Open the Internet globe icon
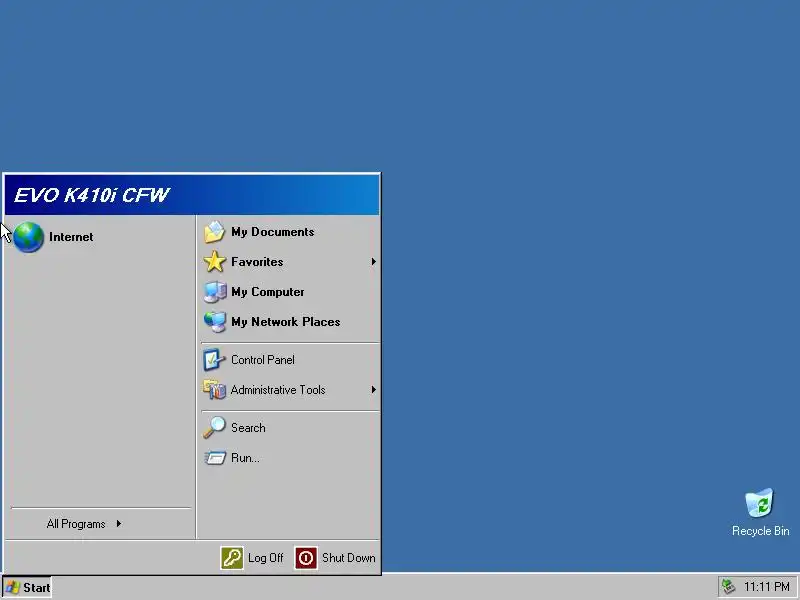 (x=28, y=237)
